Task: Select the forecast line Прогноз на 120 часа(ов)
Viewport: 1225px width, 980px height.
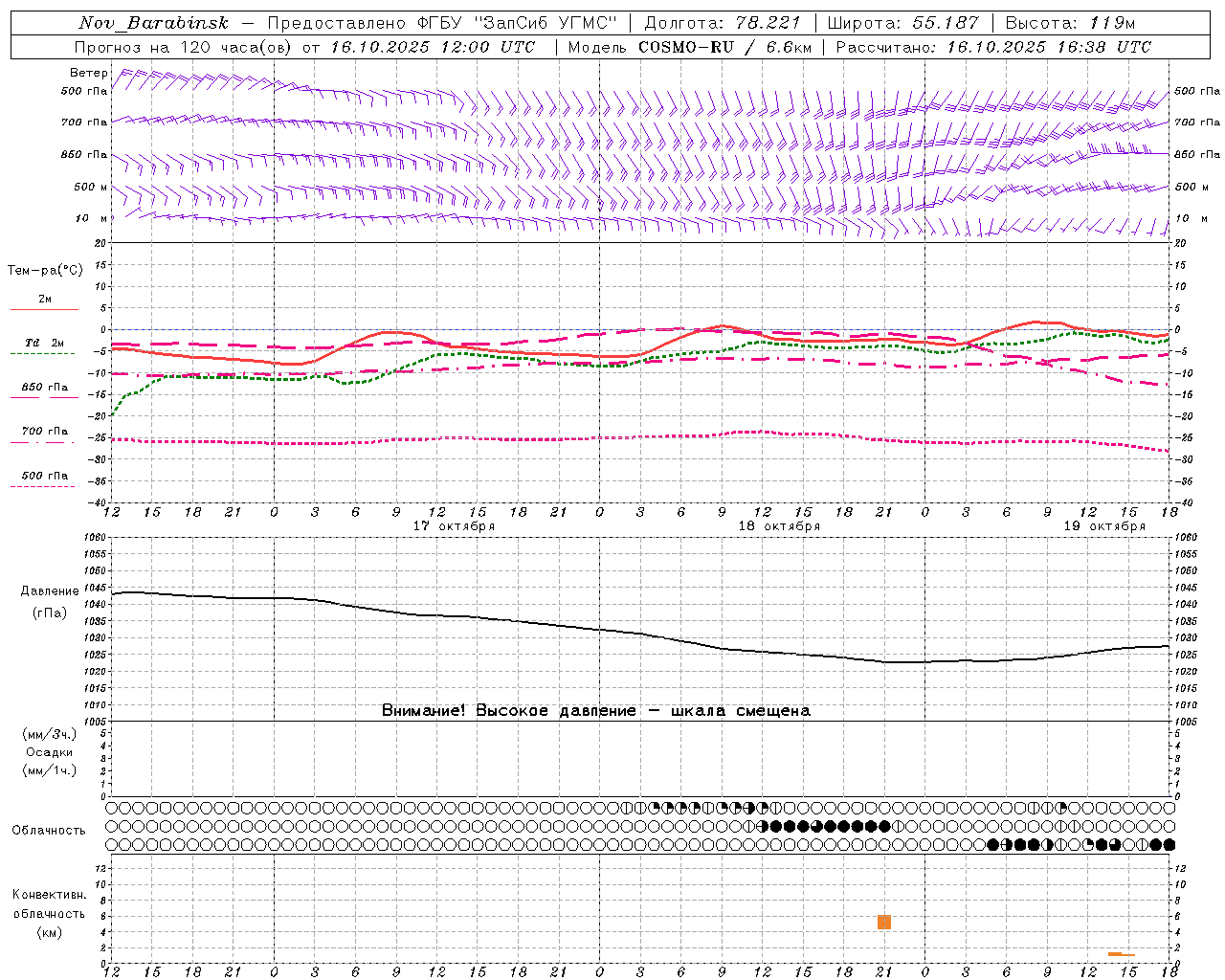Action: 185,47
